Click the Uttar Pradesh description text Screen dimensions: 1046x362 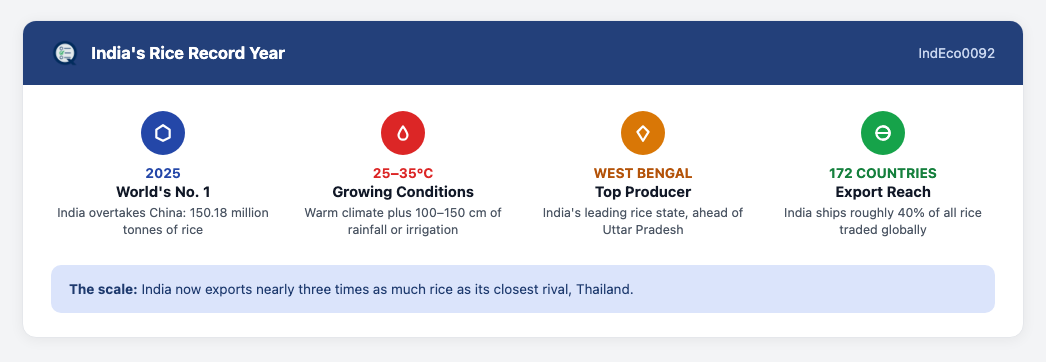[643, 221]
